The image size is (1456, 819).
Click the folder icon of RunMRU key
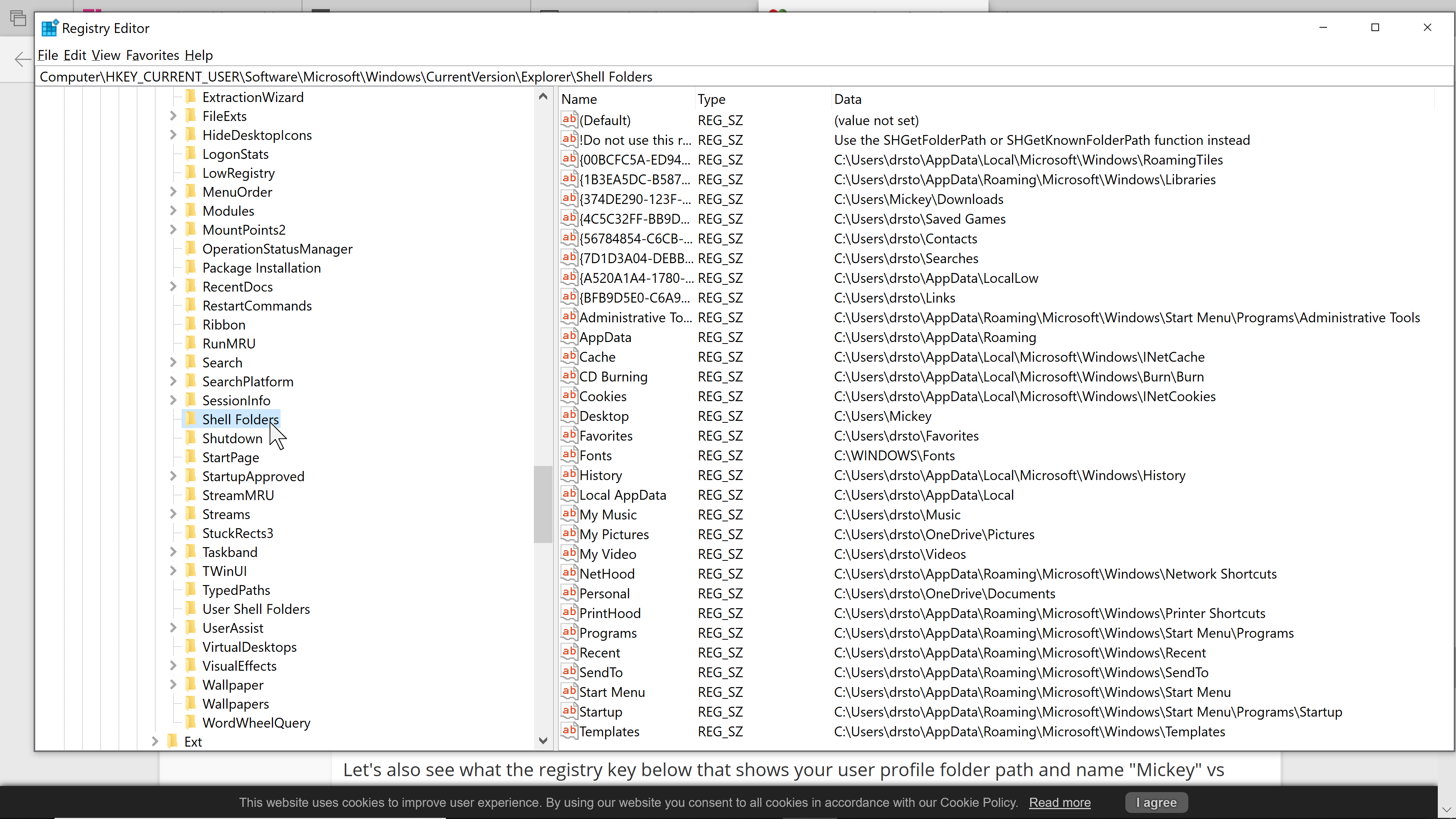click(x=191, y=343)
